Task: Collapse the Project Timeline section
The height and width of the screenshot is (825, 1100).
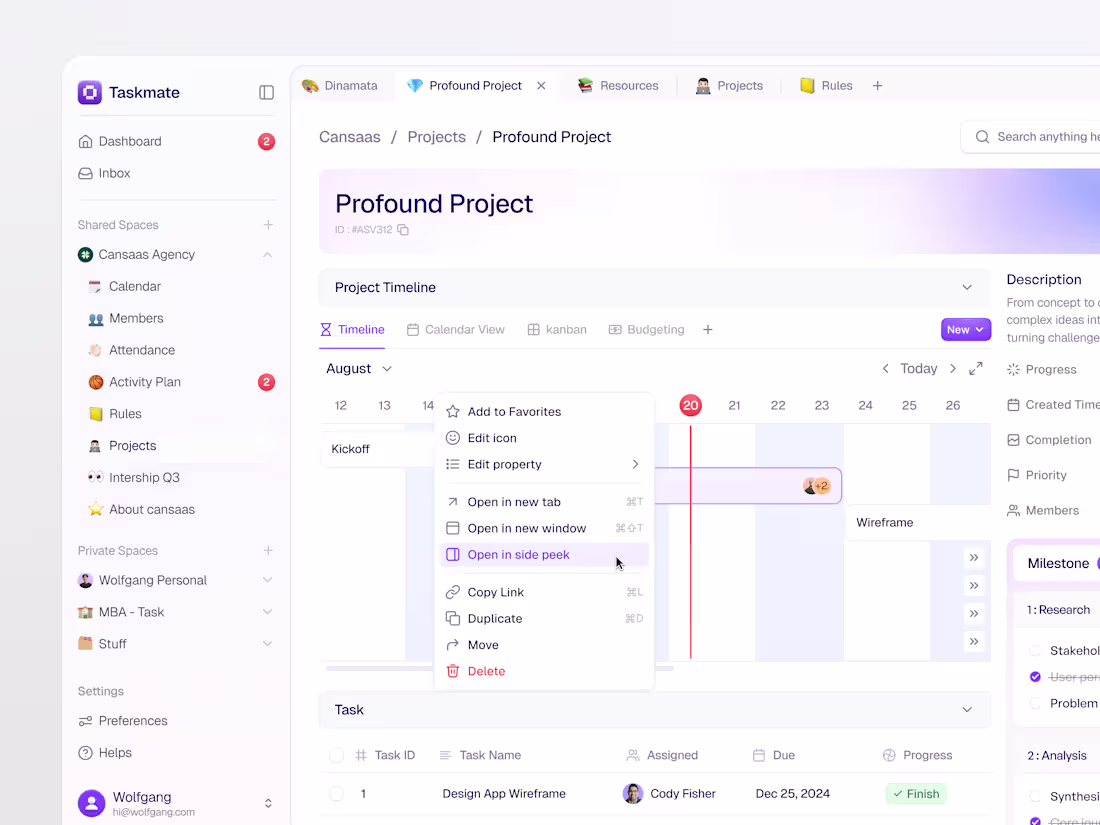Action: 967,287
